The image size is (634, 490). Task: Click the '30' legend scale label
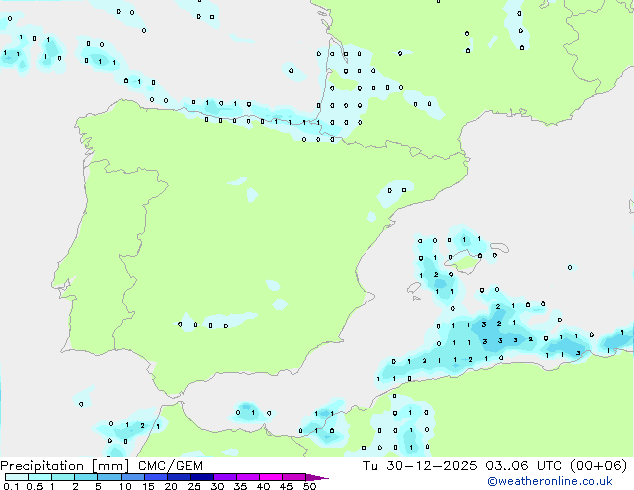[217, 486]
